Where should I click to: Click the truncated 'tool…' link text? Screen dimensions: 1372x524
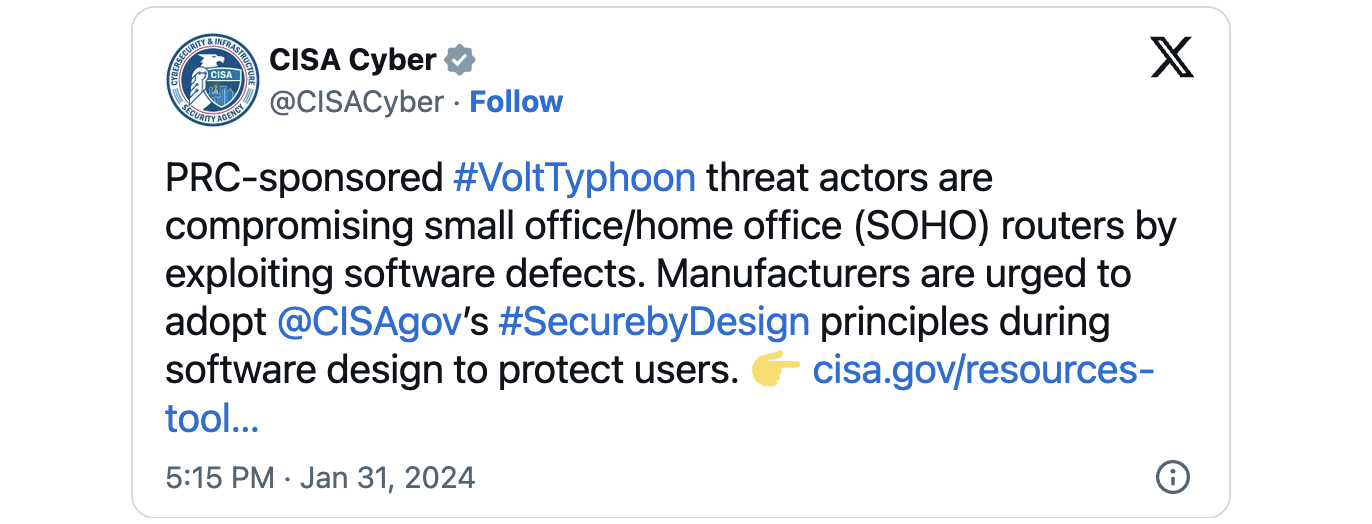[x=212, y=419]
